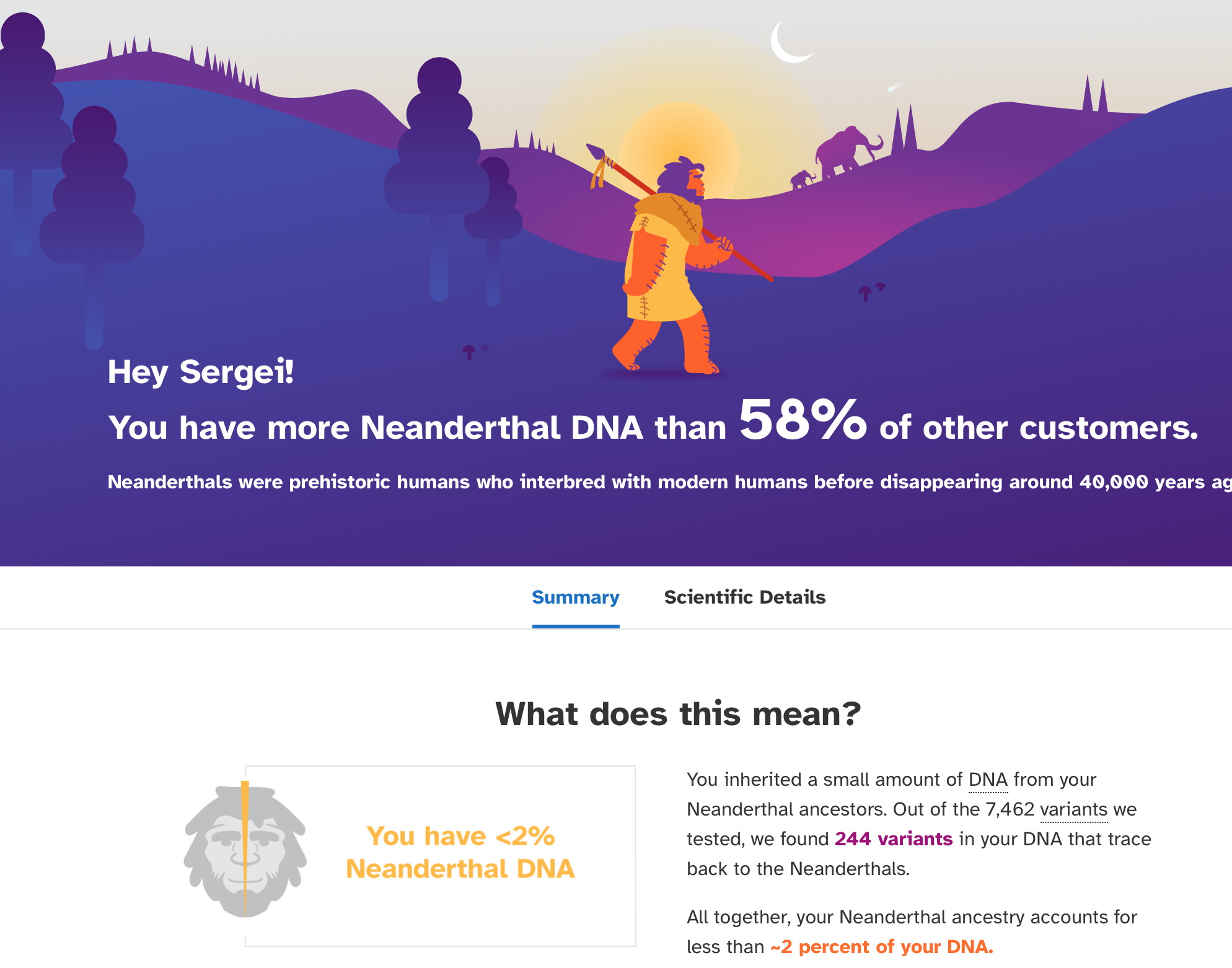Open the underlined DNA glossary term

point(988,780)
